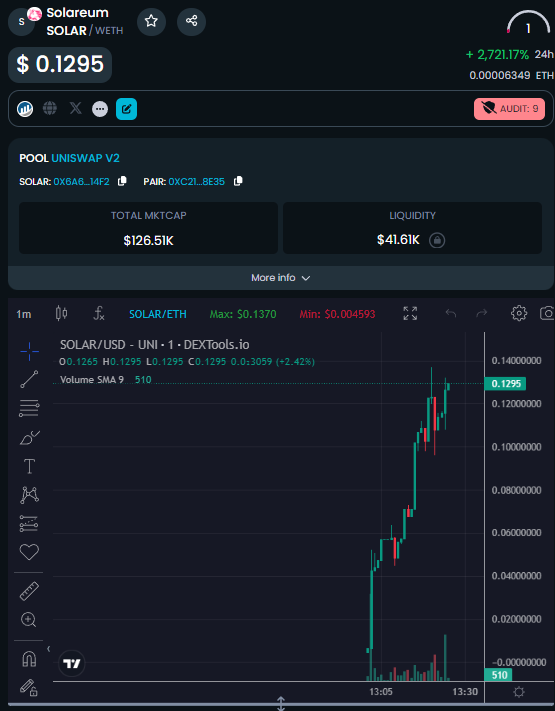The image size is (555, 711).
Task: Show more social links ellipsis icon
Action: click(100, 109)
